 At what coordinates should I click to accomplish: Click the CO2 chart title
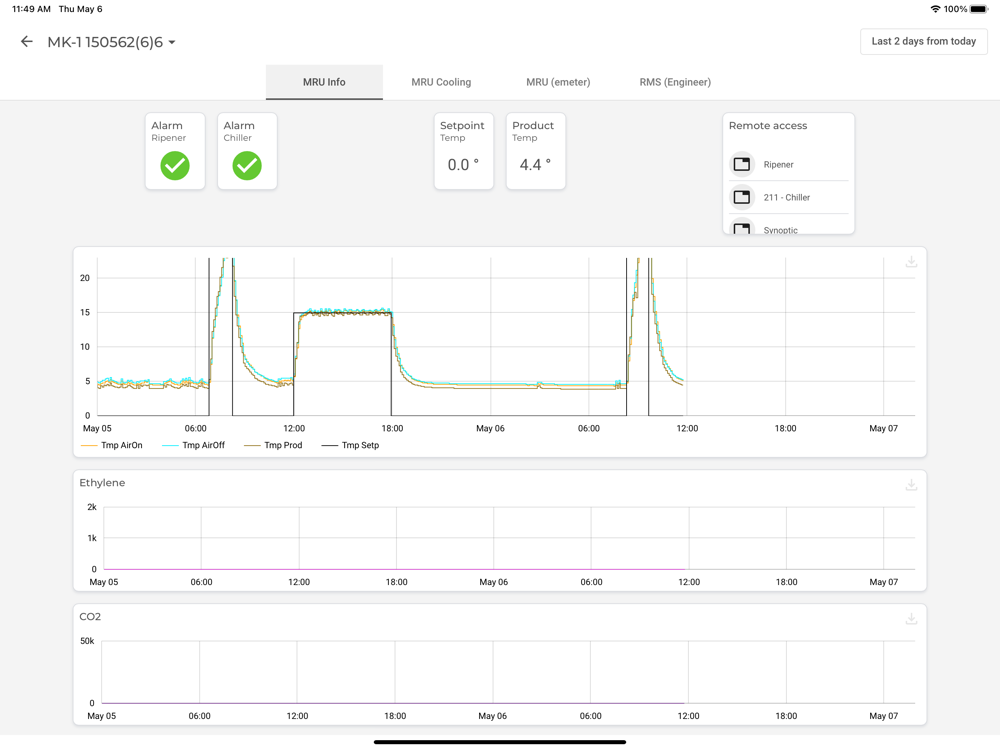[90, 617]
